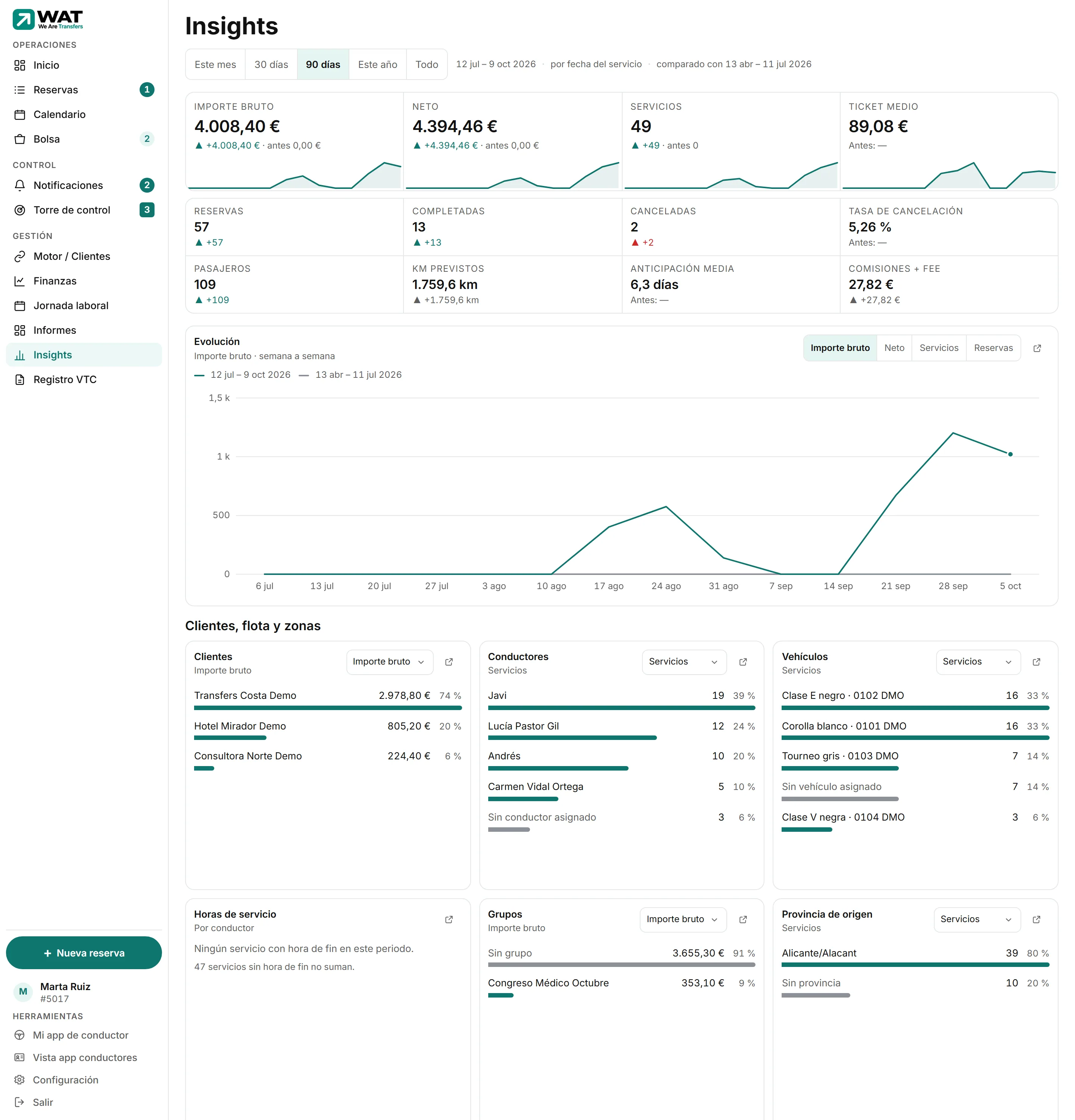
Task: Open the Clientes Importe bruto dropdown
Action: tap(389, 662)
